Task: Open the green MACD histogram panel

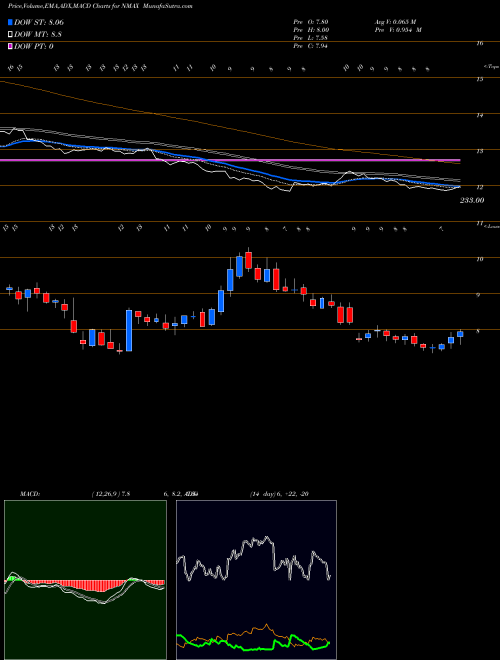Action: (85, 580)
